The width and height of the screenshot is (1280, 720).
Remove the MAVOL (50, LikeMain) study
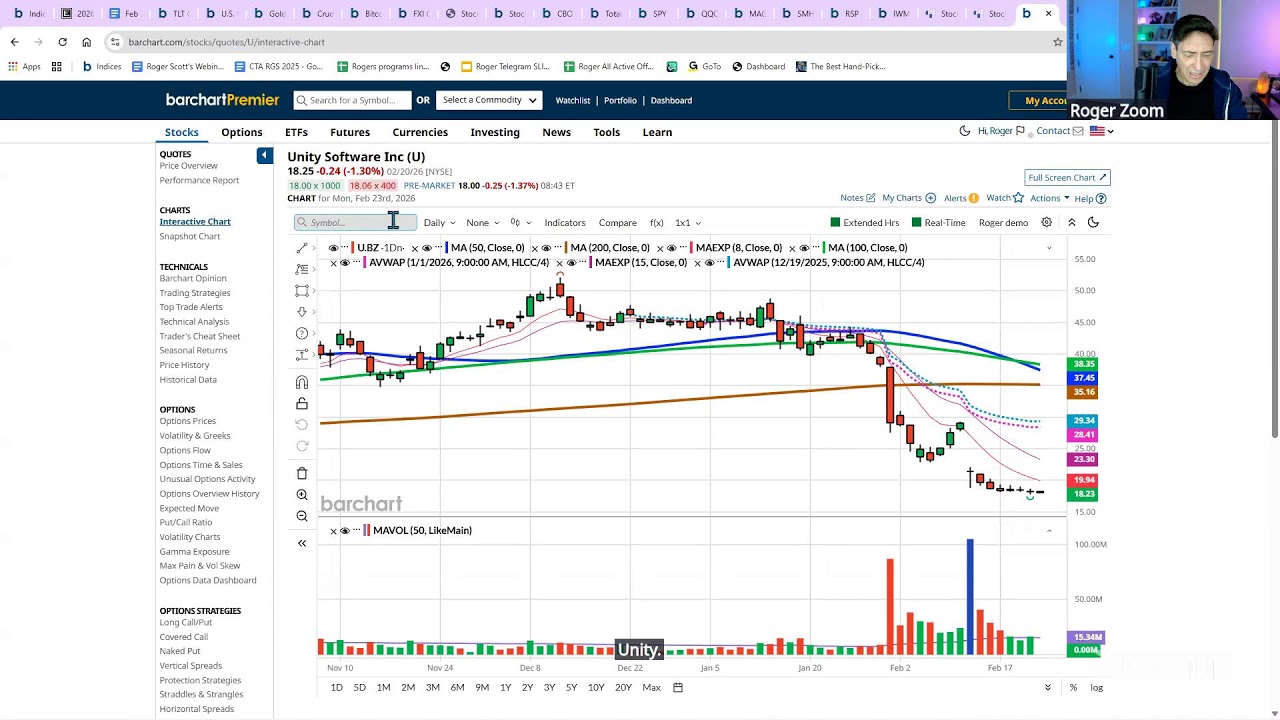[x=333, y=530]
